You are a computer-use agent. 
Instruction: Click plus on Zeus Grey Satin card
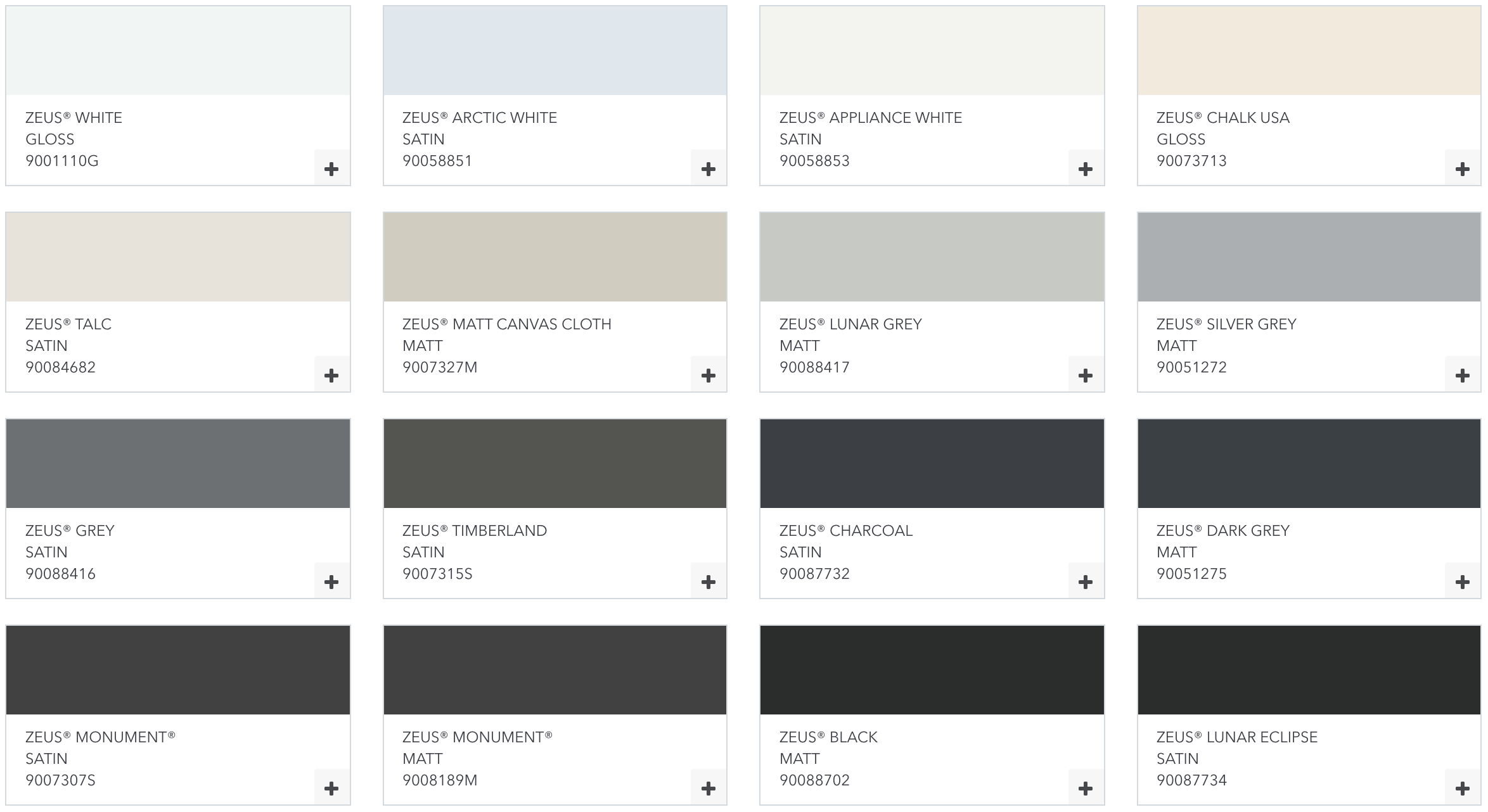[331, 581]
